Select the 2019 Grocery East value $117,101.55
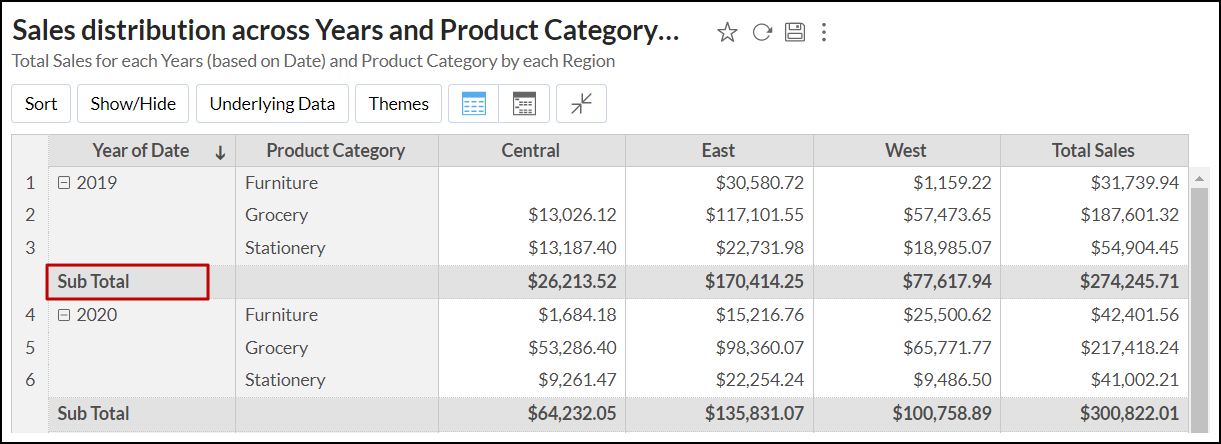 (x=755, y=215)
